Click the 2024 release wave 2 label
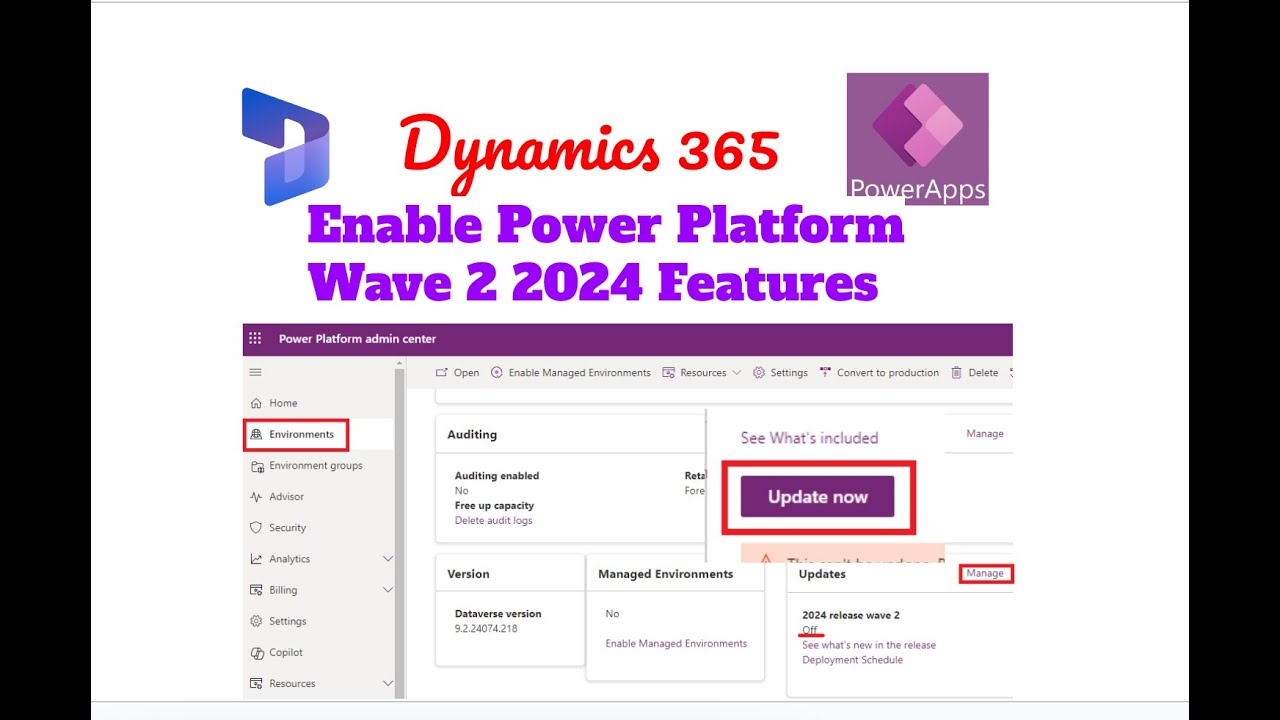This screenshot has height=720, width=1280. coord(851,615)
